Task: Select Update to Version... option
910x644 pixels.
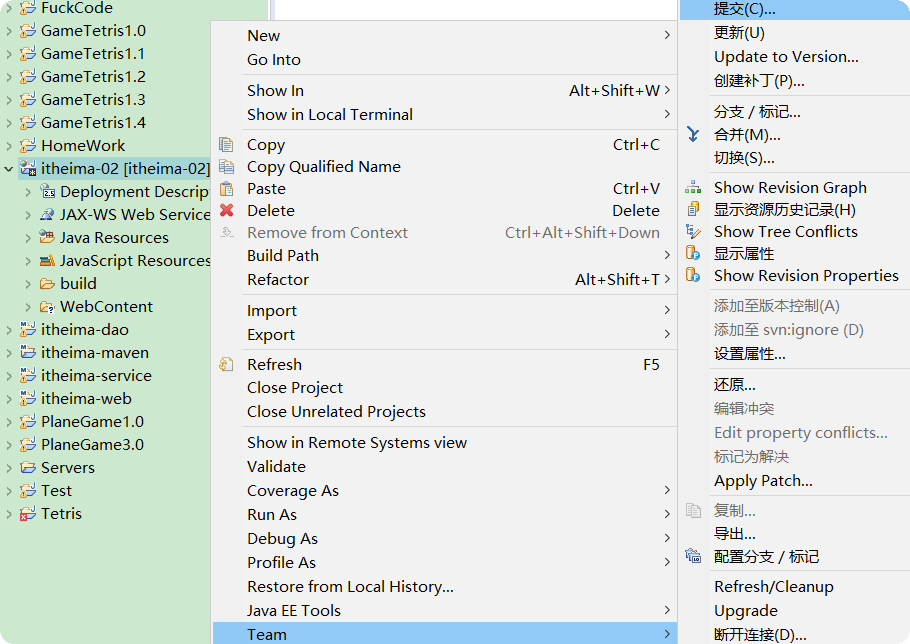Action: pyautogui.click(x=795, y=57)
